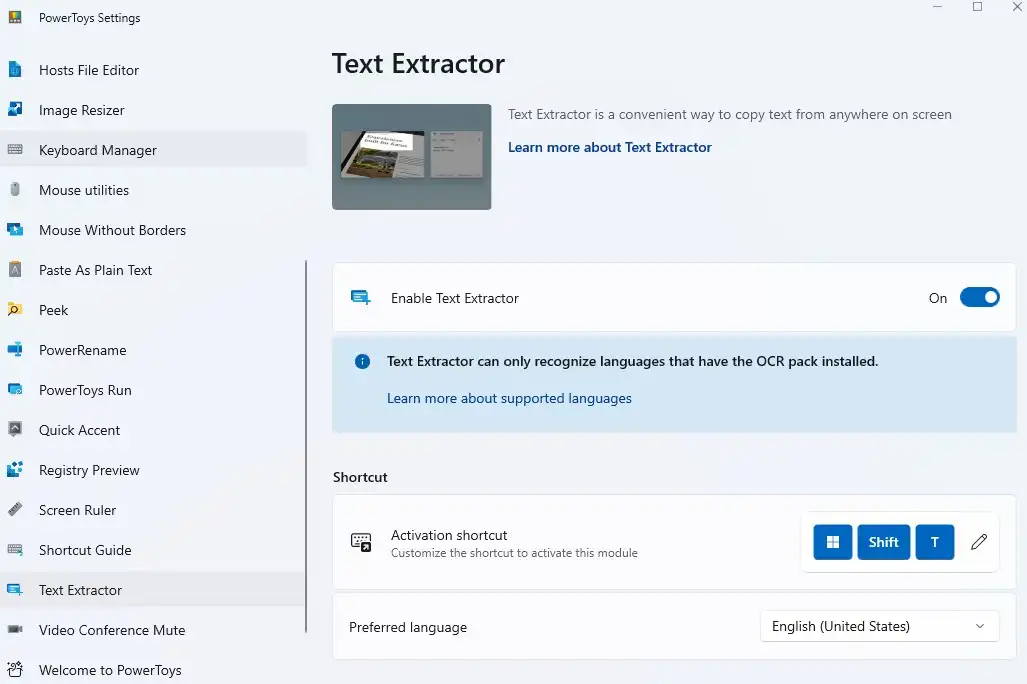Go to Video Conference Mute settings

(x=153, y=630)
